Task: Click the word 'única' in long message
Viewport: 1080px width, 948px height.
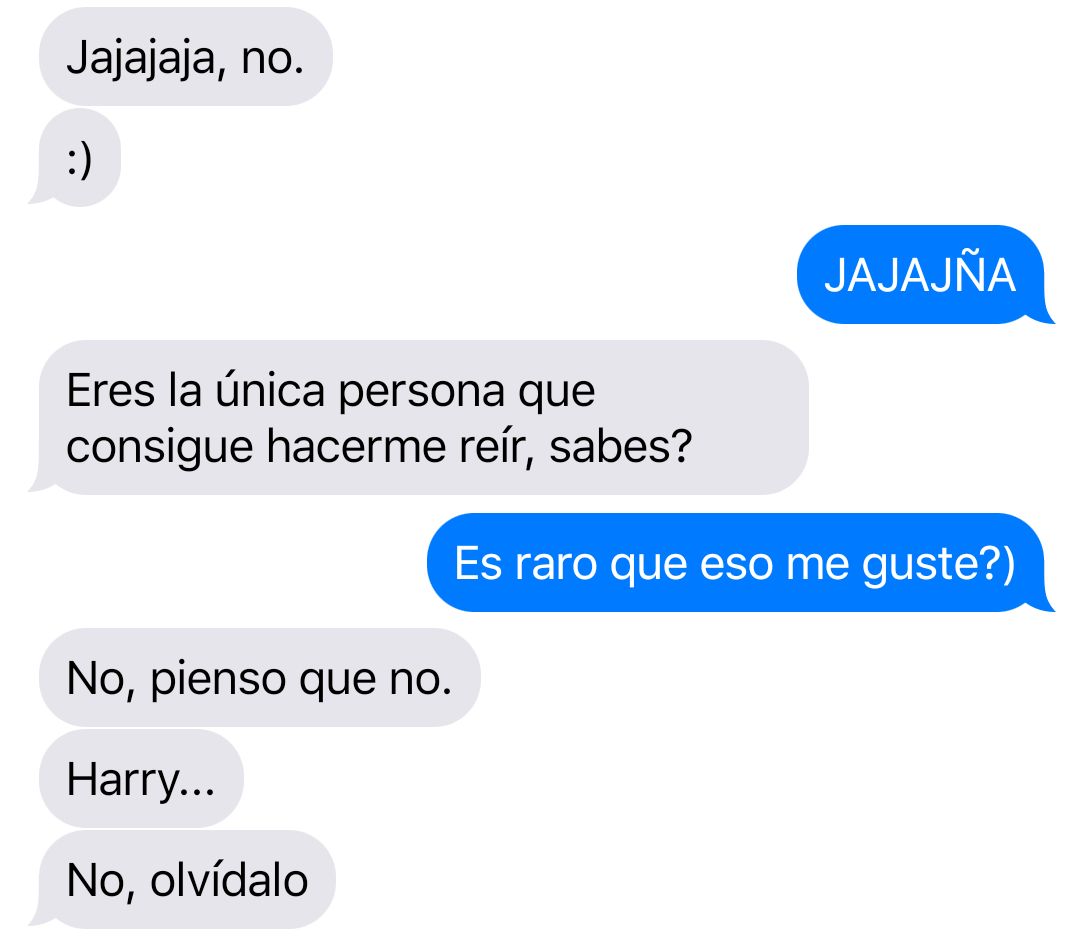Action: tap(270, 391)
